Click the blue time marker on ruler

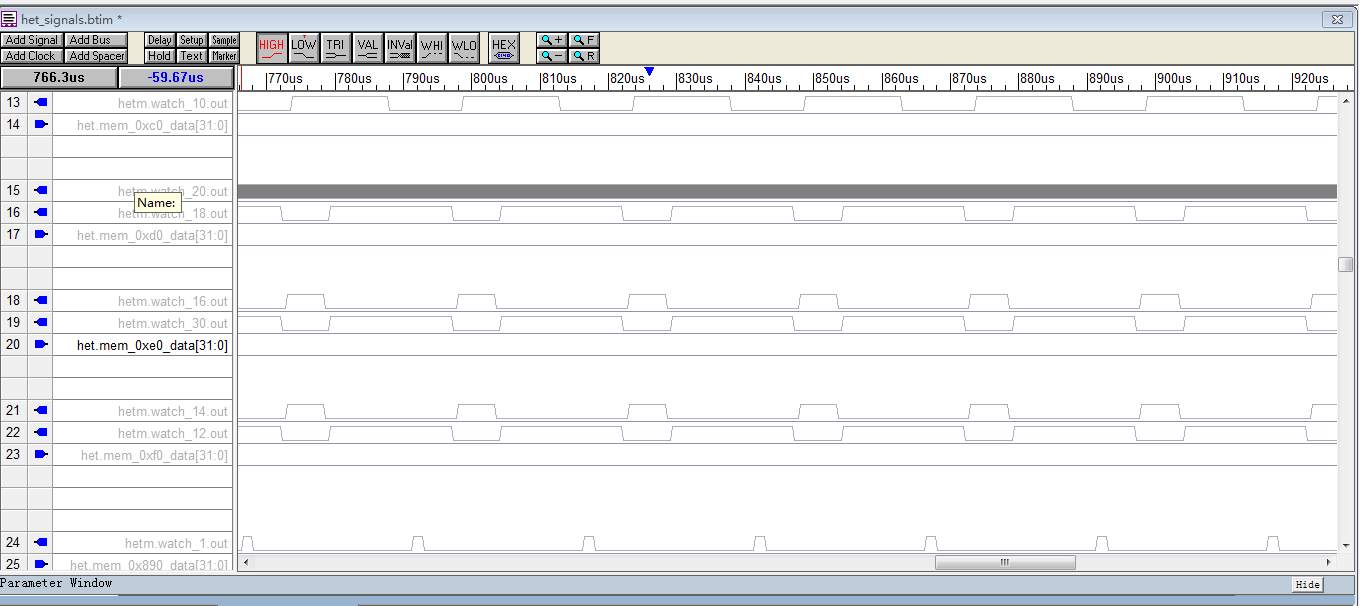(x=649, y=71)
